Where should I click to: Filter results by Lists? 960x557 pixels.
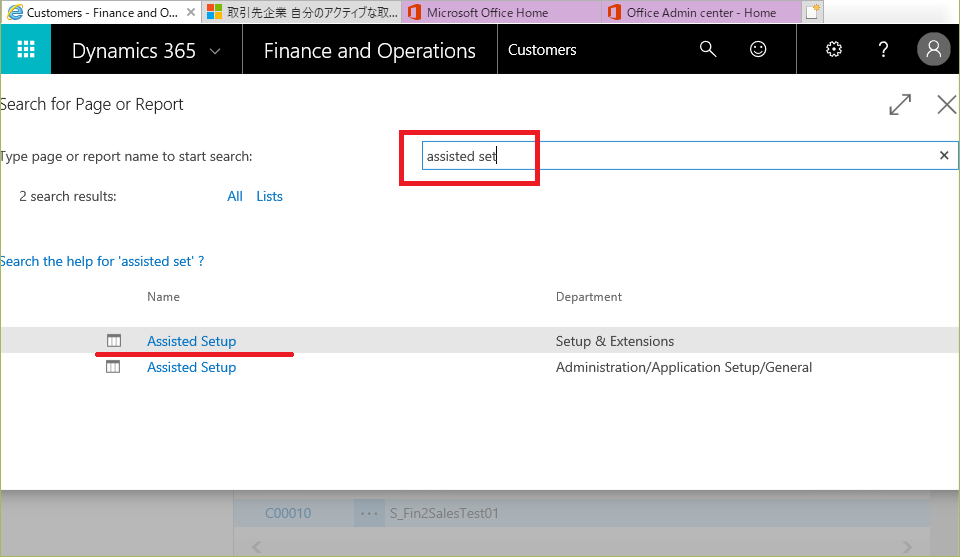coord(269,196)
